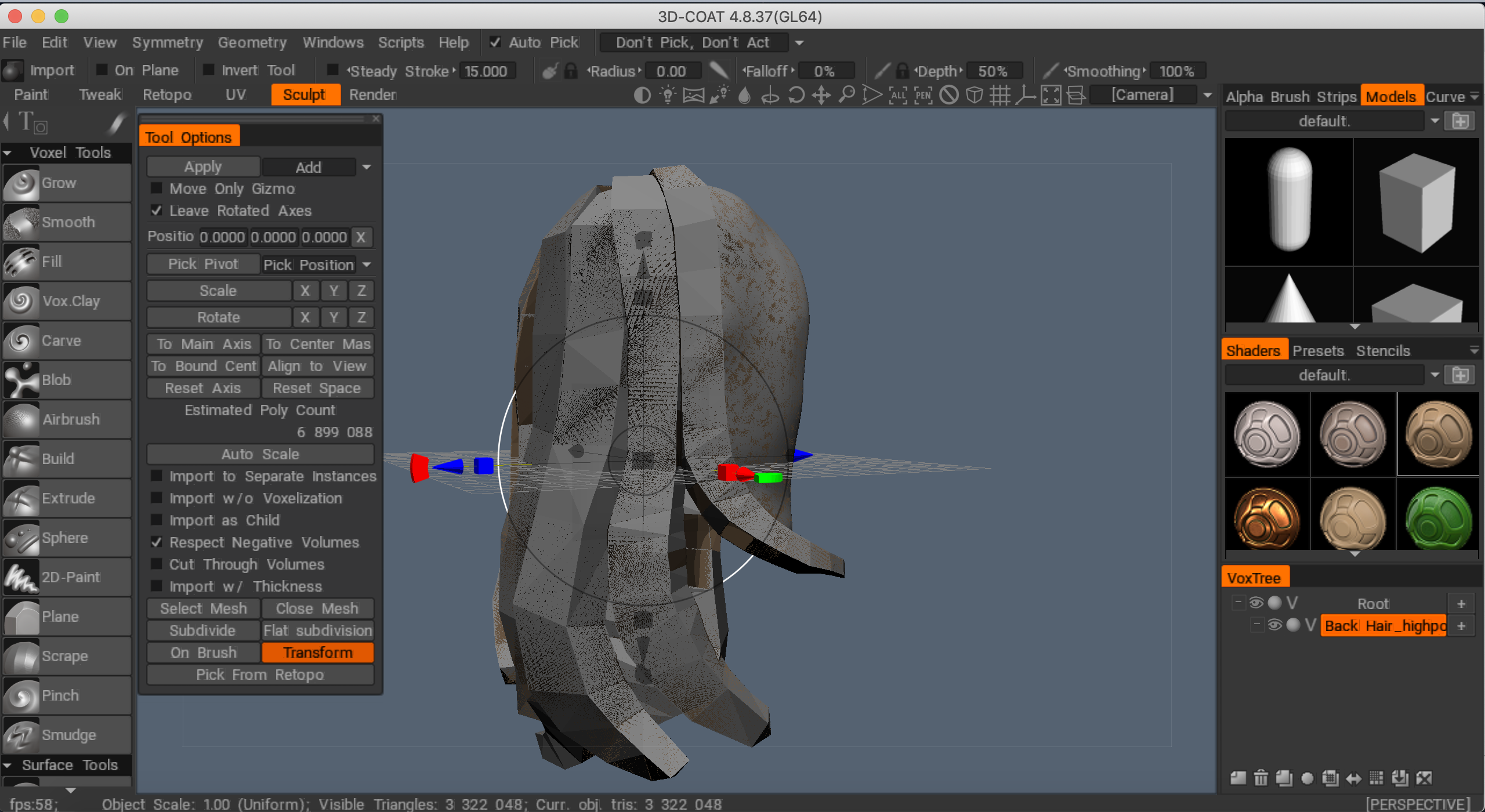Screen dimensions: 1485x812
Task: Hide the Back Hair_highpoly layer via eye icon
Action: point(1274,625)
